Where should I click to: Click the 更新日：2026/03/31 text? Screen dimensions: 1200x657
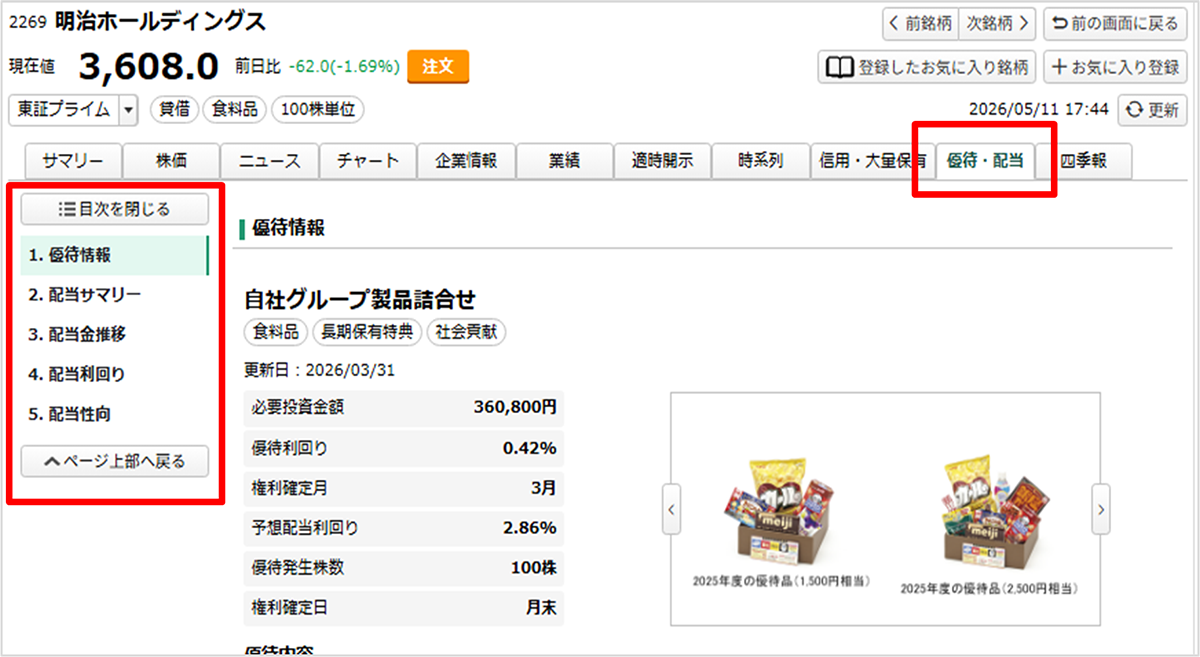click(320, 370)
